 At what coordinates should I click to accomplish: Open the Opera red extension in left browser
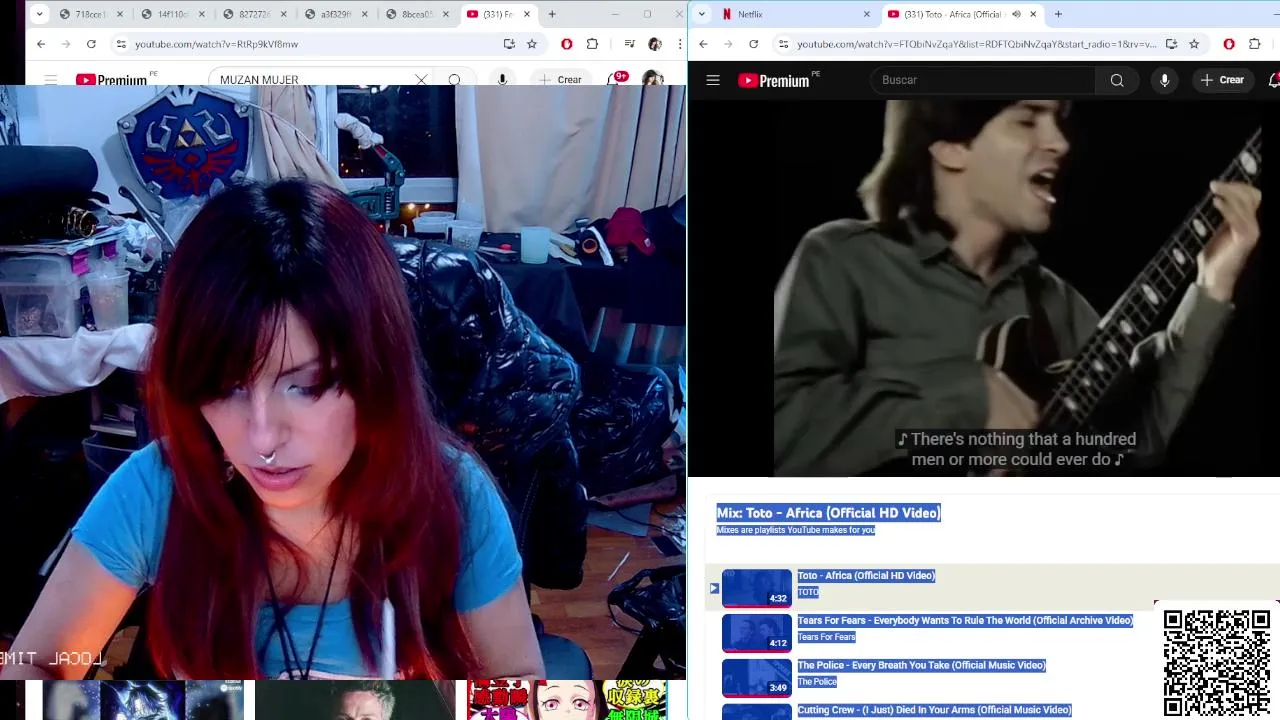point(567,44)
